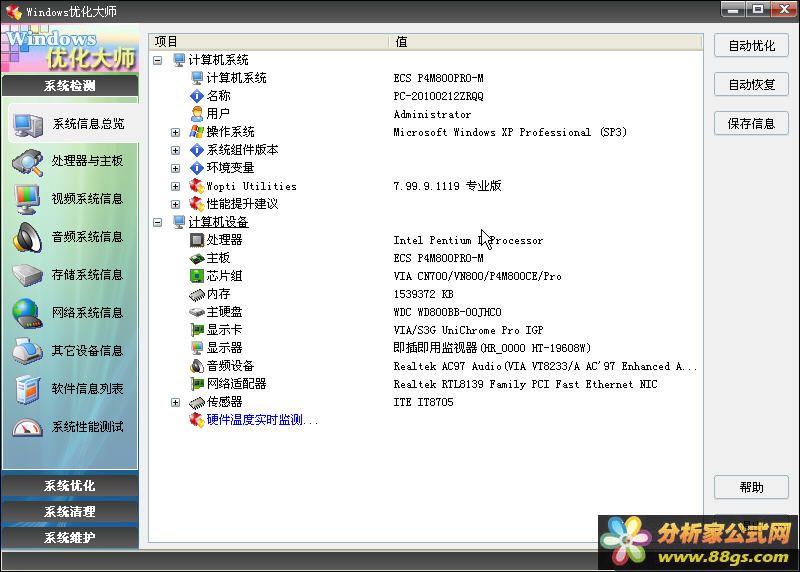The height and width of the screenshot is (572, 800).
Task: Select the value VIA/S3G UniChrome Pro IGP
Action: coord(468,330)
